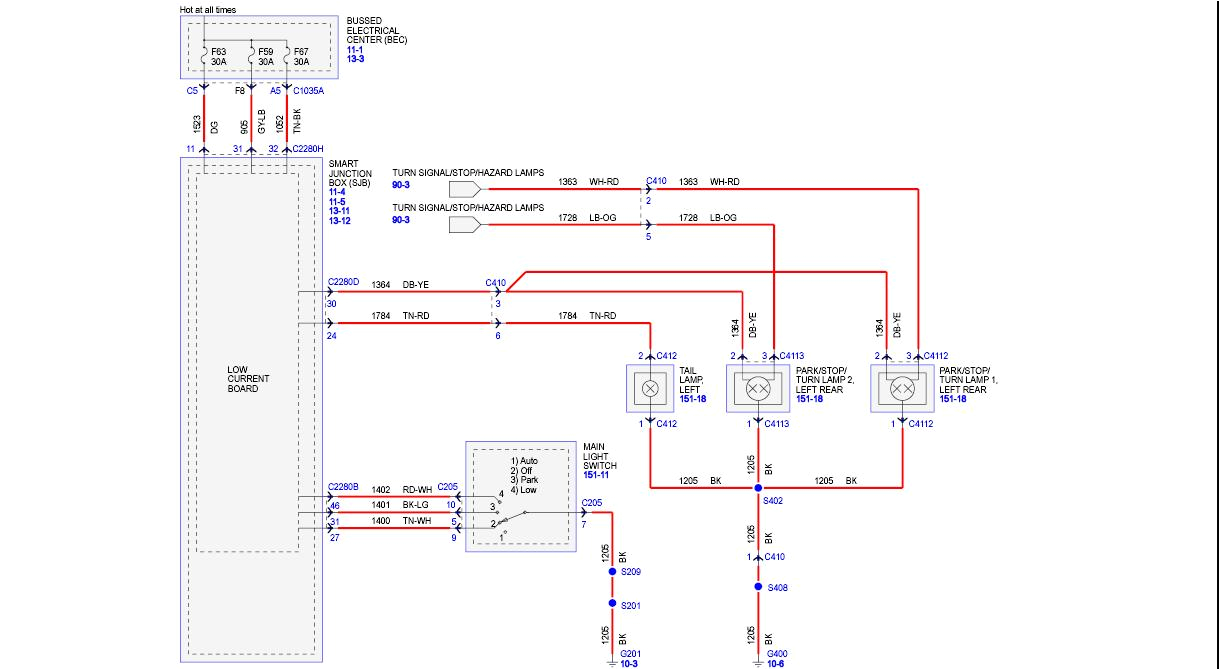Viewport: 1220px width, 670px height.
Task: Open the 13-12 reference under Smart Junction Box
Action: point(341,221)
